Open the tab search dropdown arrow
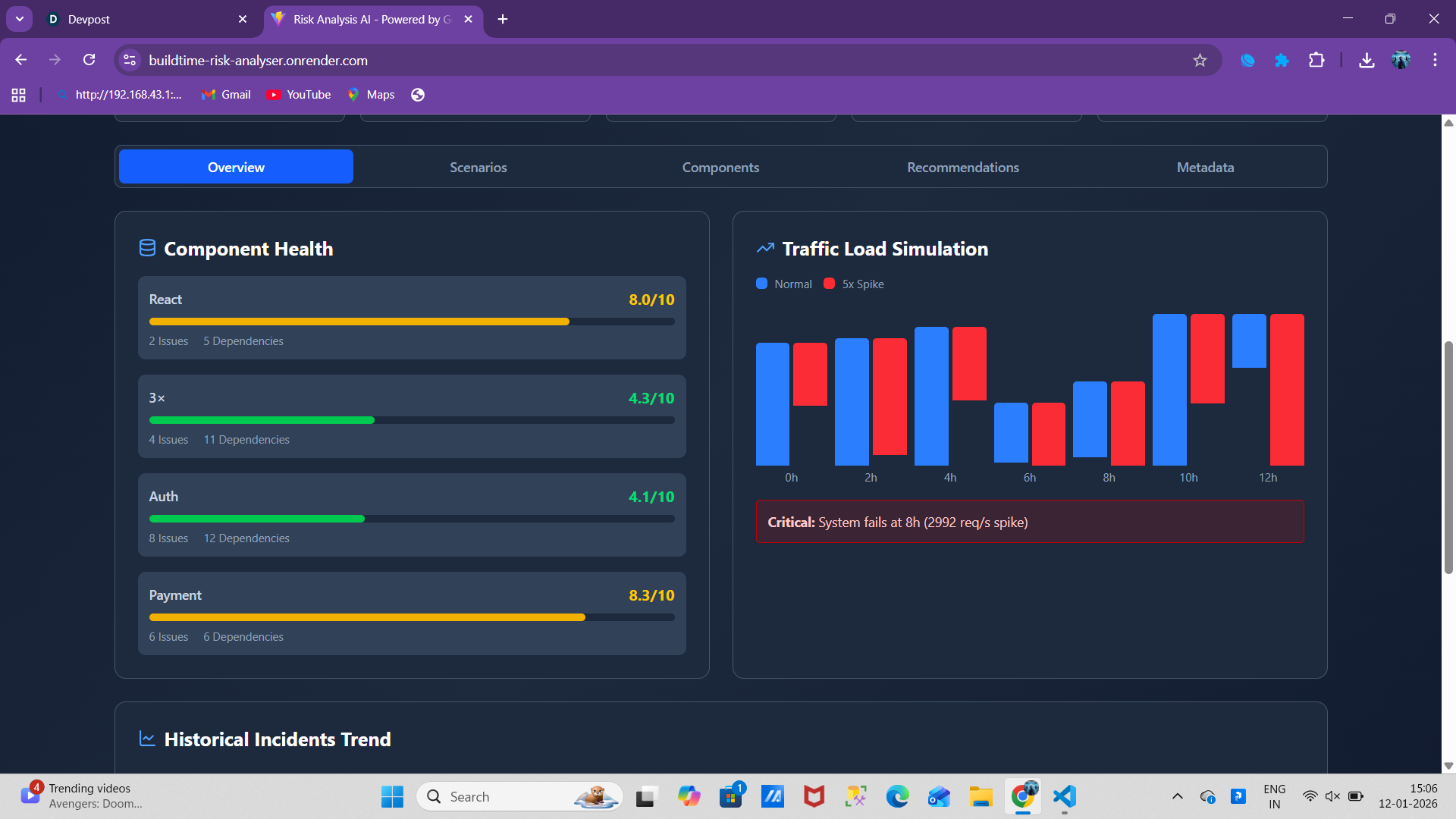 20,19
